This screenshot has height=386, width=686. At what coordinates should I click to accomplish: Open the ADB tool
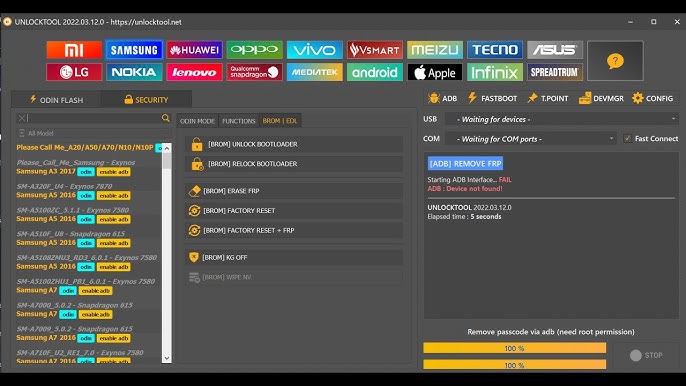[x=442, y=98]
